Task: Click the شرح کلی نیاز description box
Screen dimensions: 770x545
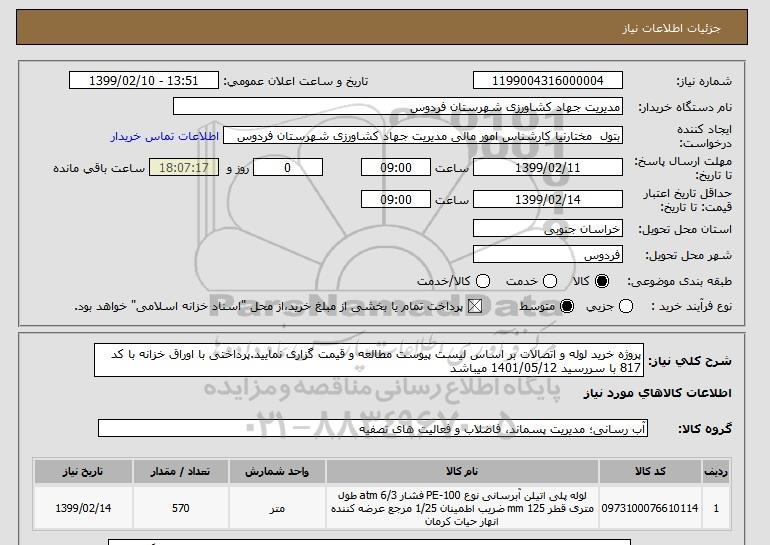Action: [x=369, y=360]
